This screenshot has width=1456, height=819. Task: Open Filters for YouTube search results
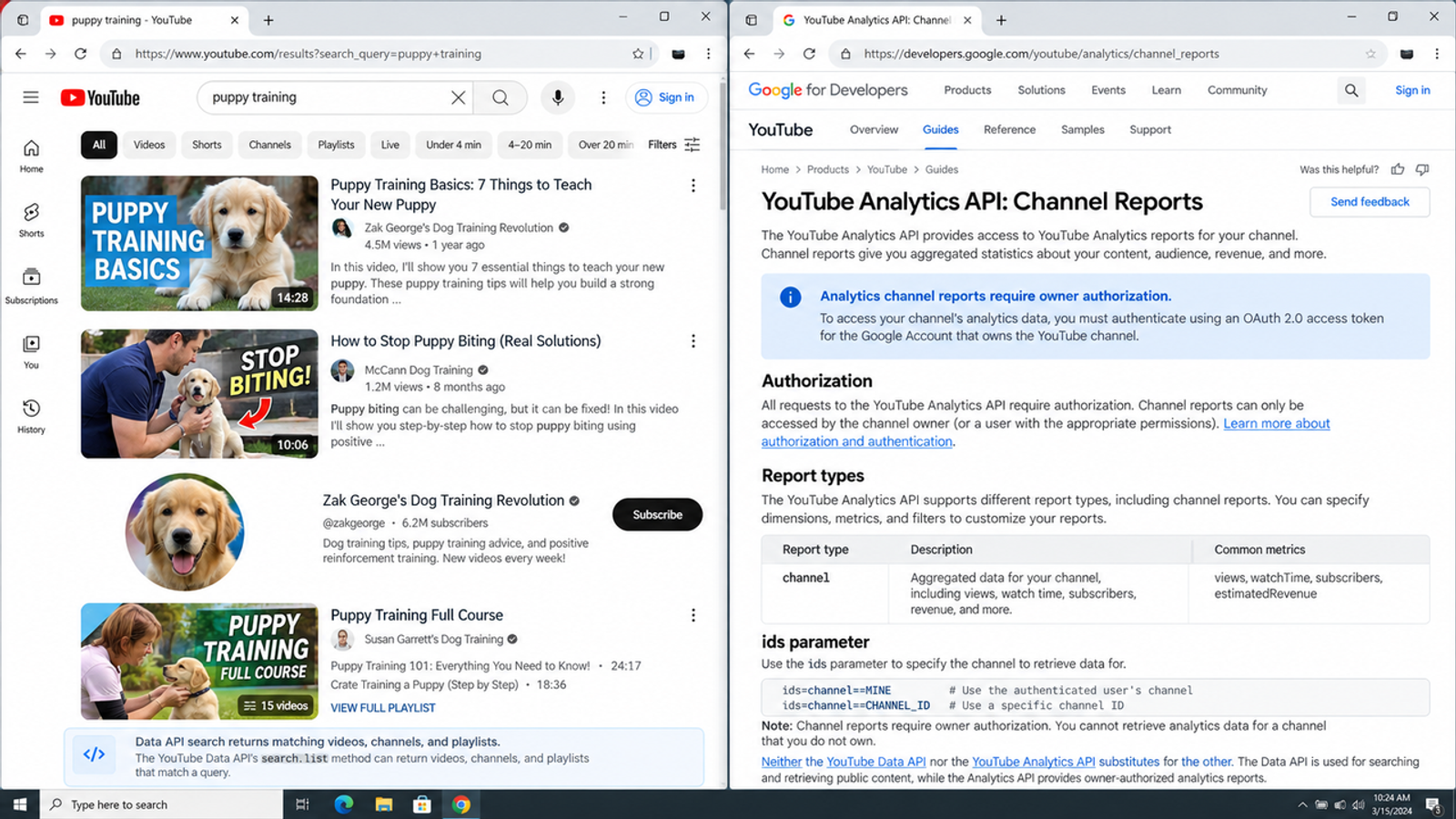[674, 145]
